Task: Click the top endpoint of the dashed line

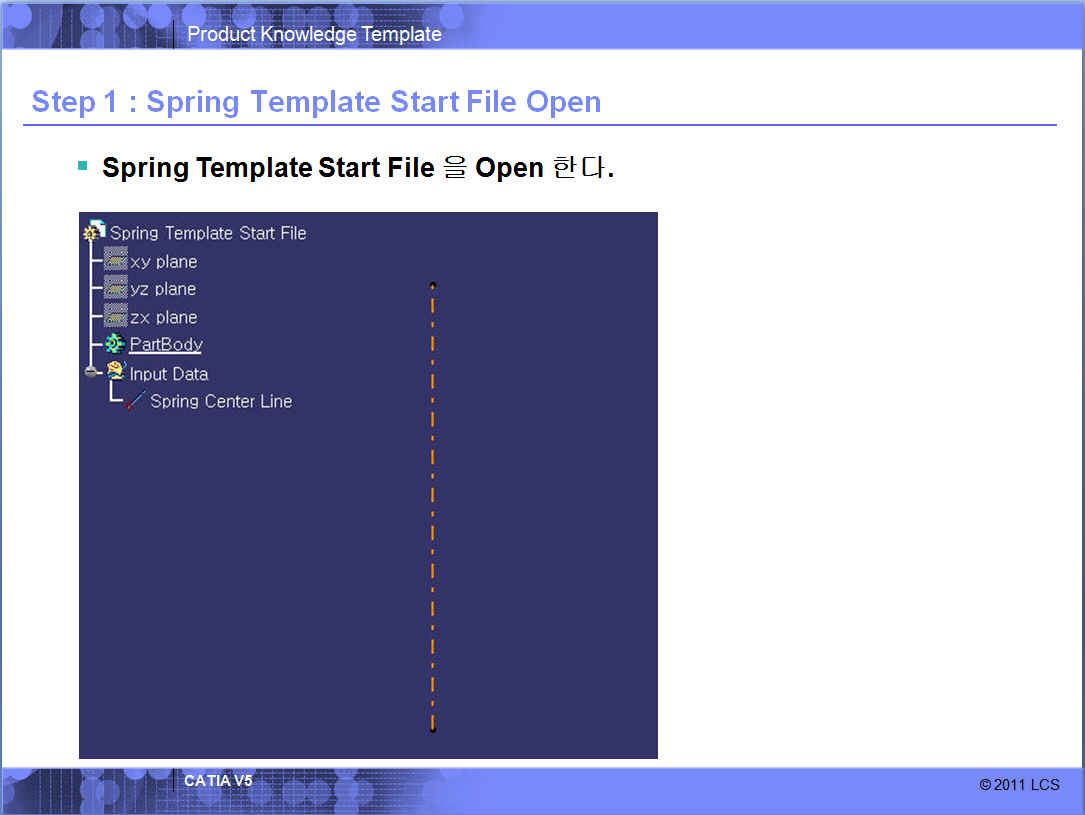Action: (x=433, y=285)
